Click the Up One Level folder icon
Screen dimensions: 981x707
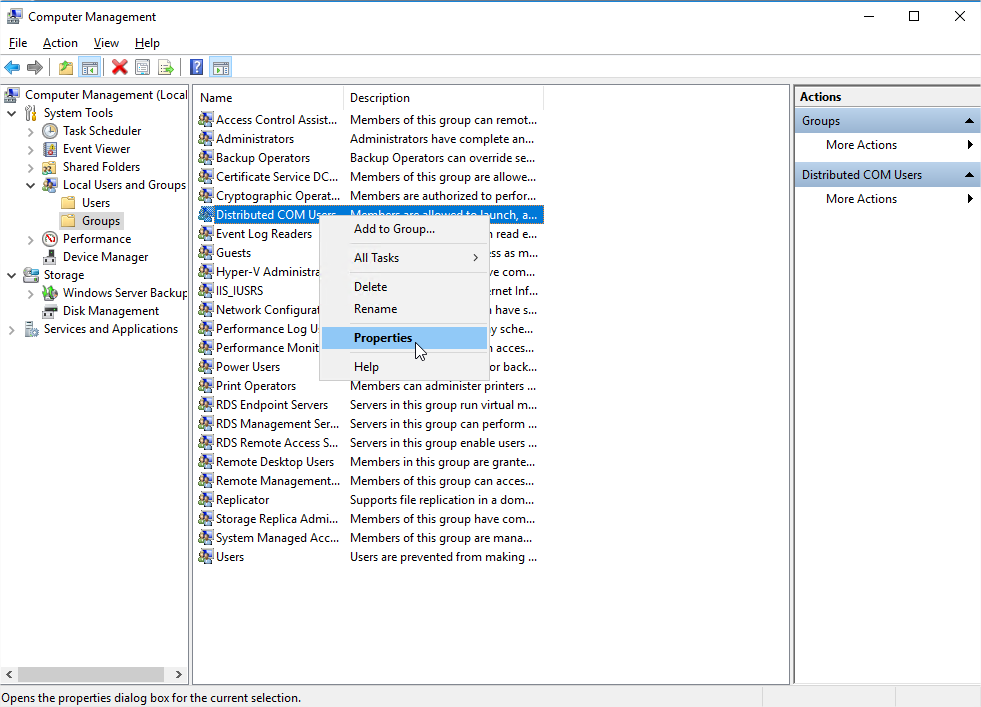66,67
